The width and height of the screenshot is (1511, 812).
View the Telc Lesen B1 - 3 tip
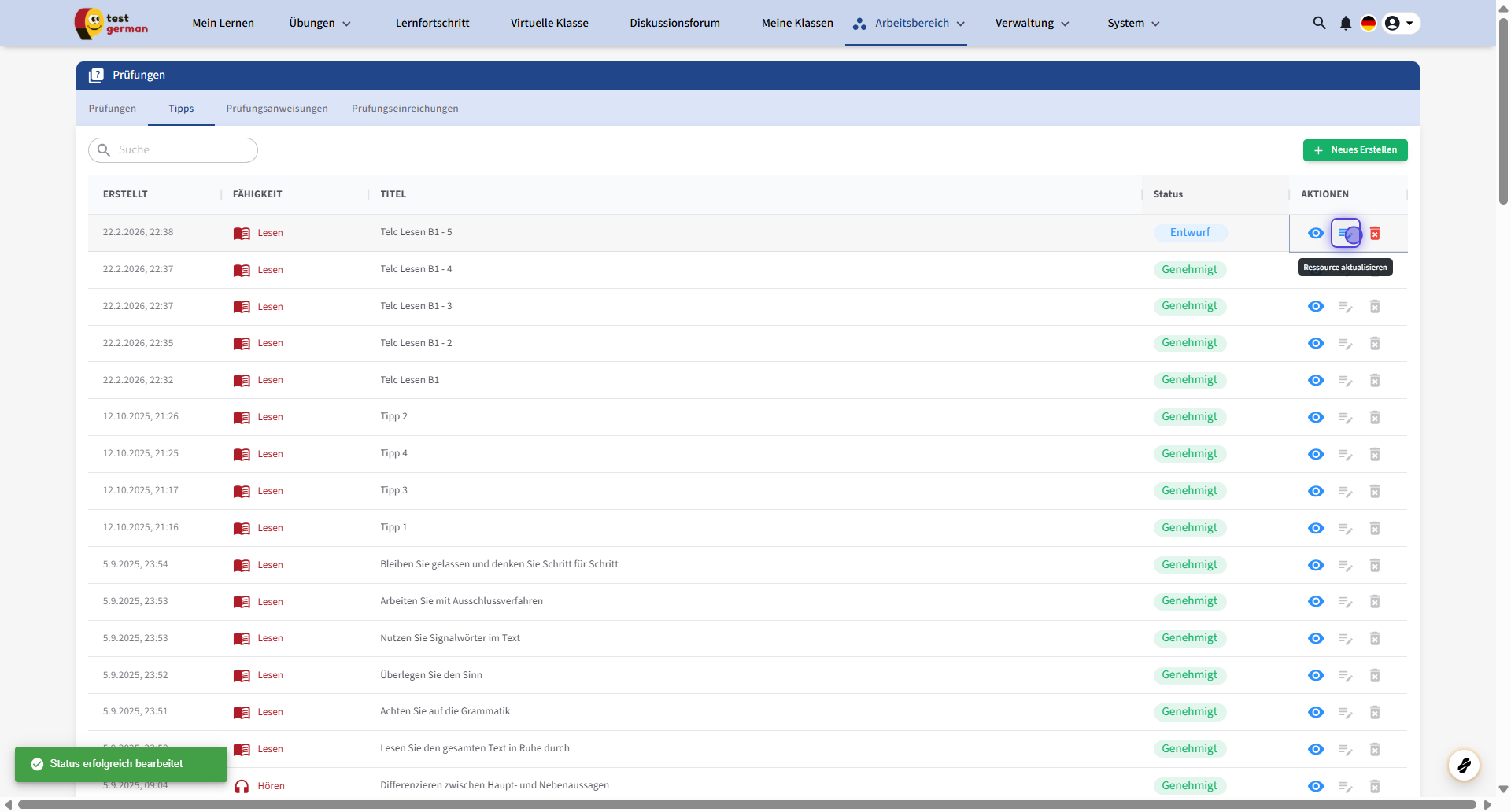pyautogui.click(x=1316, y=307)
